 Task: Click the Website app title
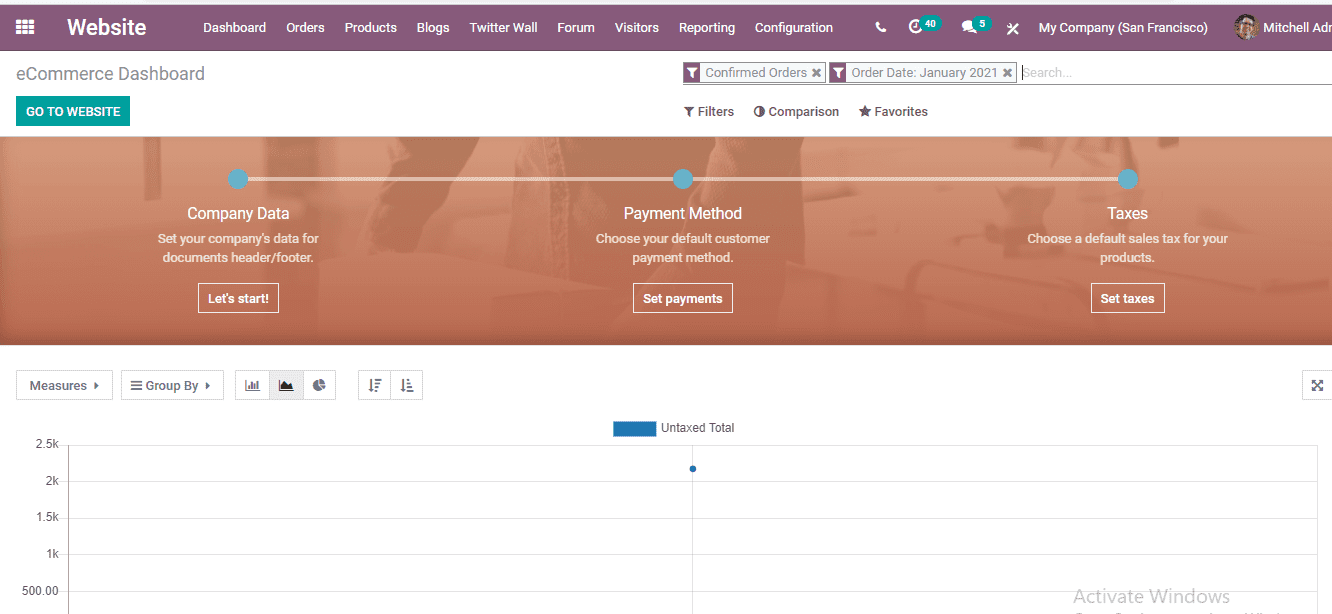[x=106, y=28]
